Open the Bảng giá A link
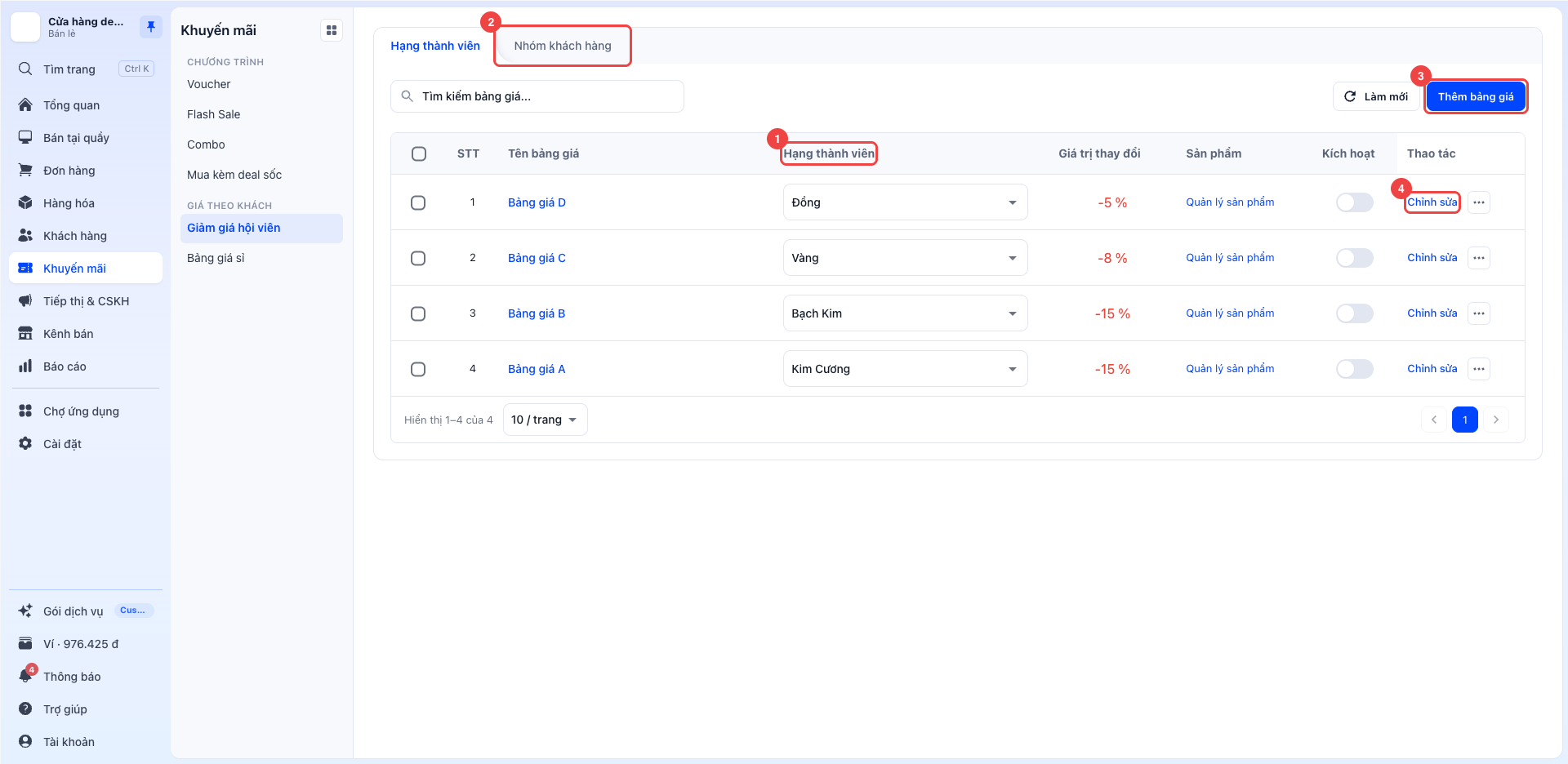 click(x=537, y=369)
